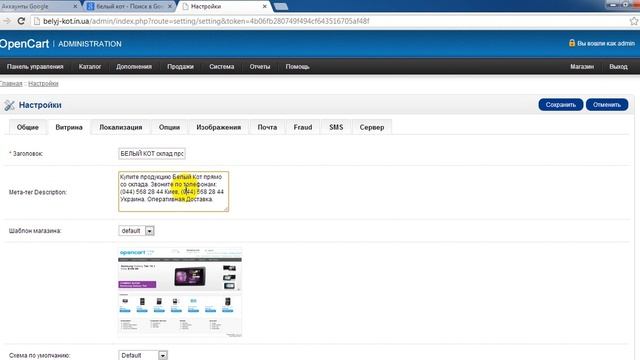Click the lock icon next to admin login

pos(572,43)
